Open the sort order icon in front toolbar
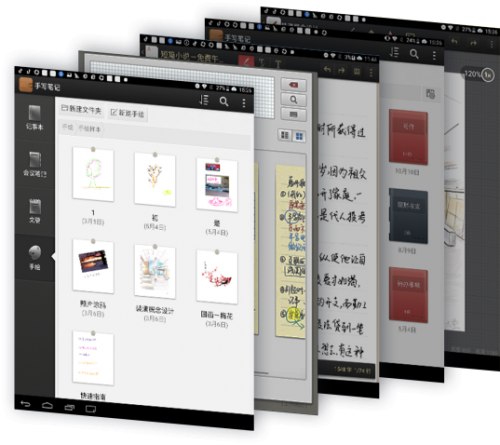The width and height of the screenshot is (500, 445). point(204,100)
